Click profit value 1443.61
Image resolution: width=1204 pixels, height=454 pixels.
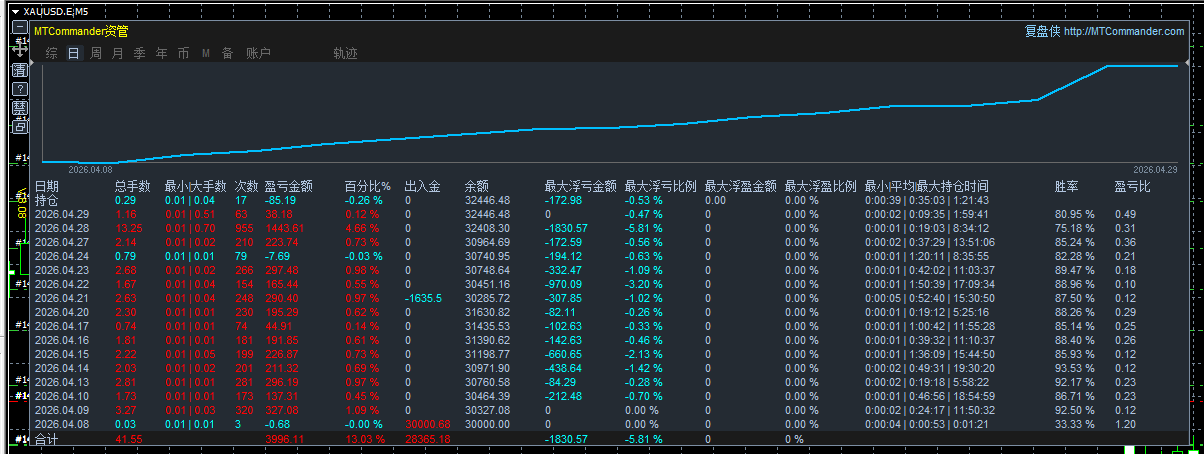tap(284, 228)
